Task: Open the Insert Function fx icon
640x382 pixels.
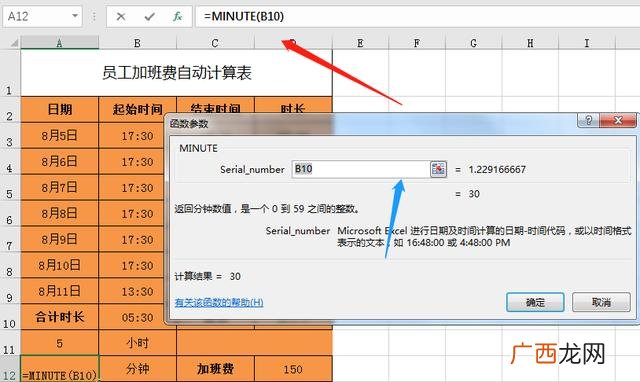Action: click(x=178, y=16)
